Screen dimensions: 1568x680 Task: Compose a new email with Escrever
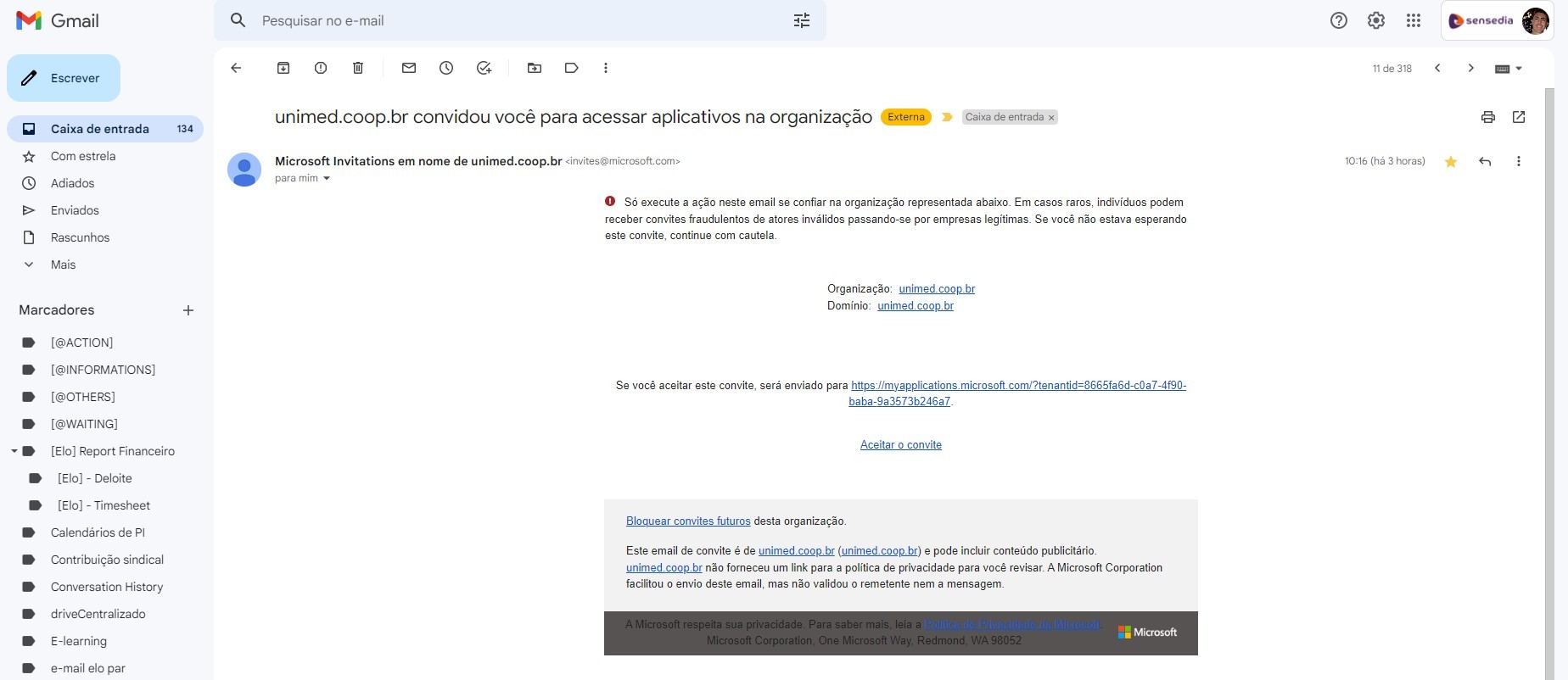tap(64, 78)
